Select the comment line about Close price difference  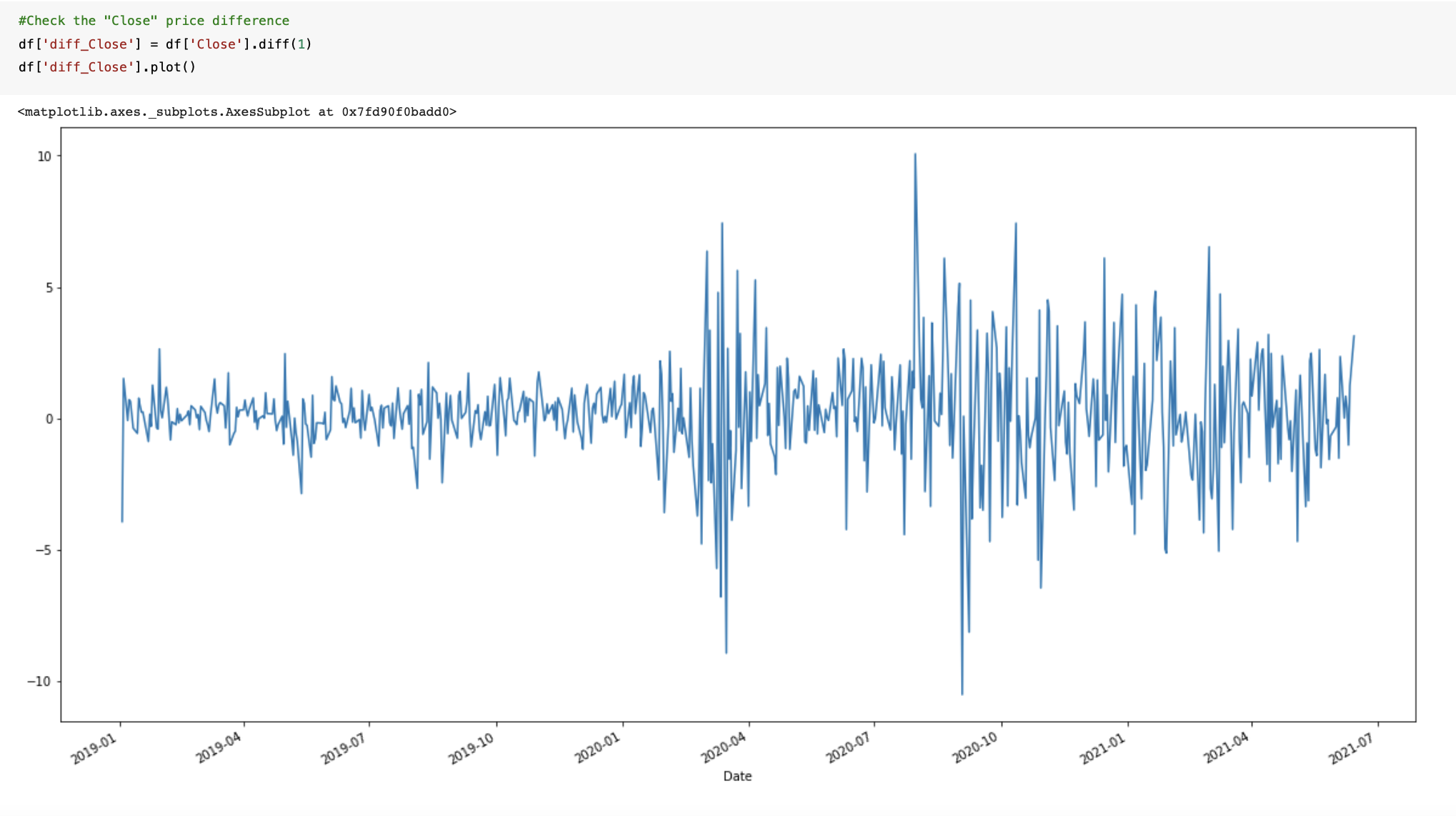point(153,20)
